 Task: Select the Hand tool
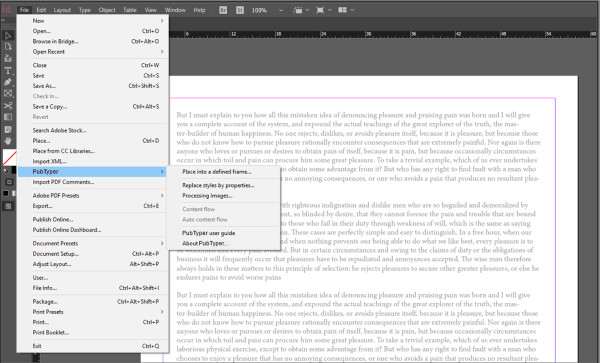[x=8, y=141]
